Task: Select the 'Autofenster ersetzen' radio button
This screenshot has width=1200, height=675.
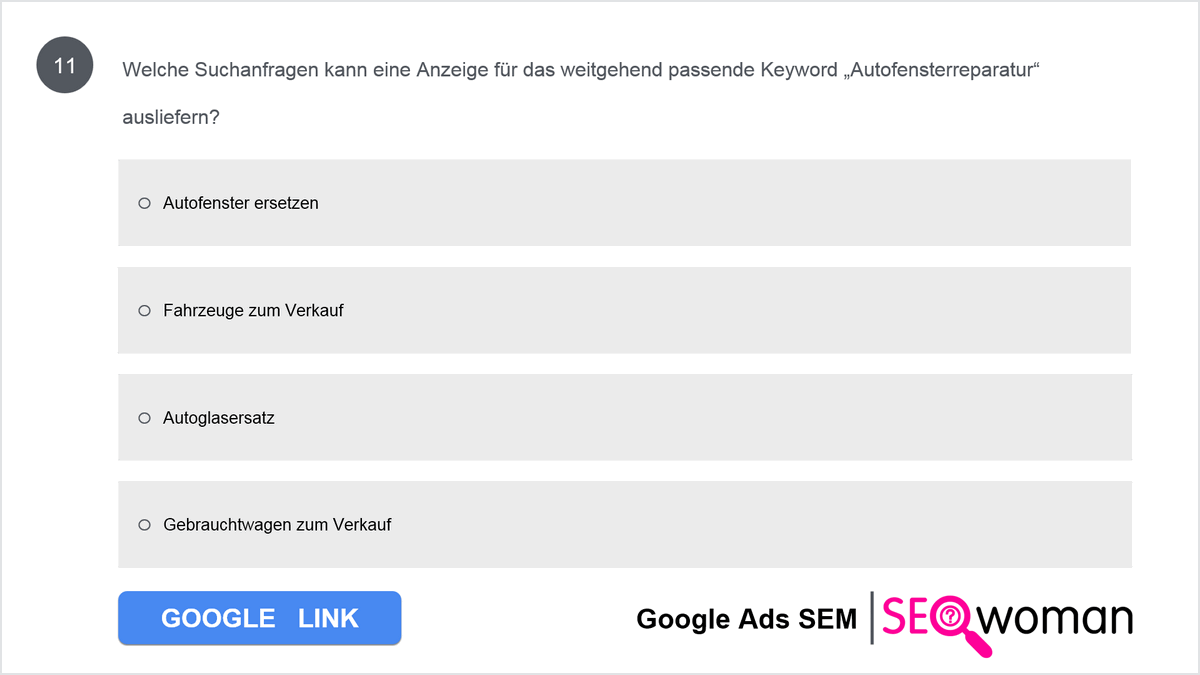Action: coord(144,203)
